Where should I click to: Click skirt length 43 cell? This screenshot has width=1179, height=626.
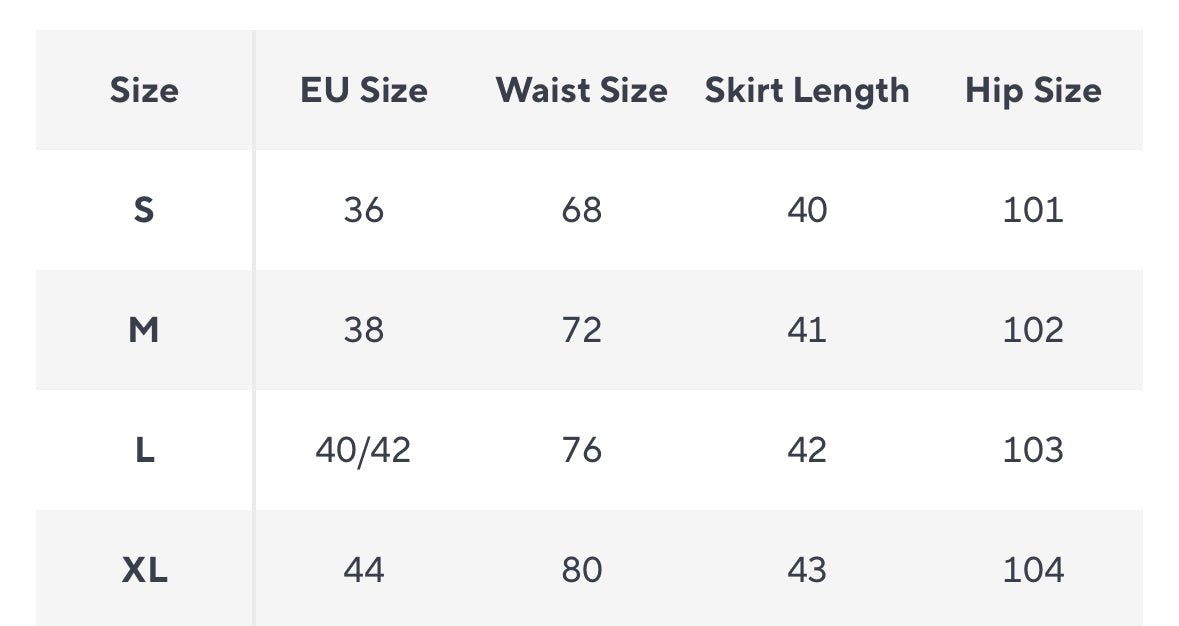[807, 570]
